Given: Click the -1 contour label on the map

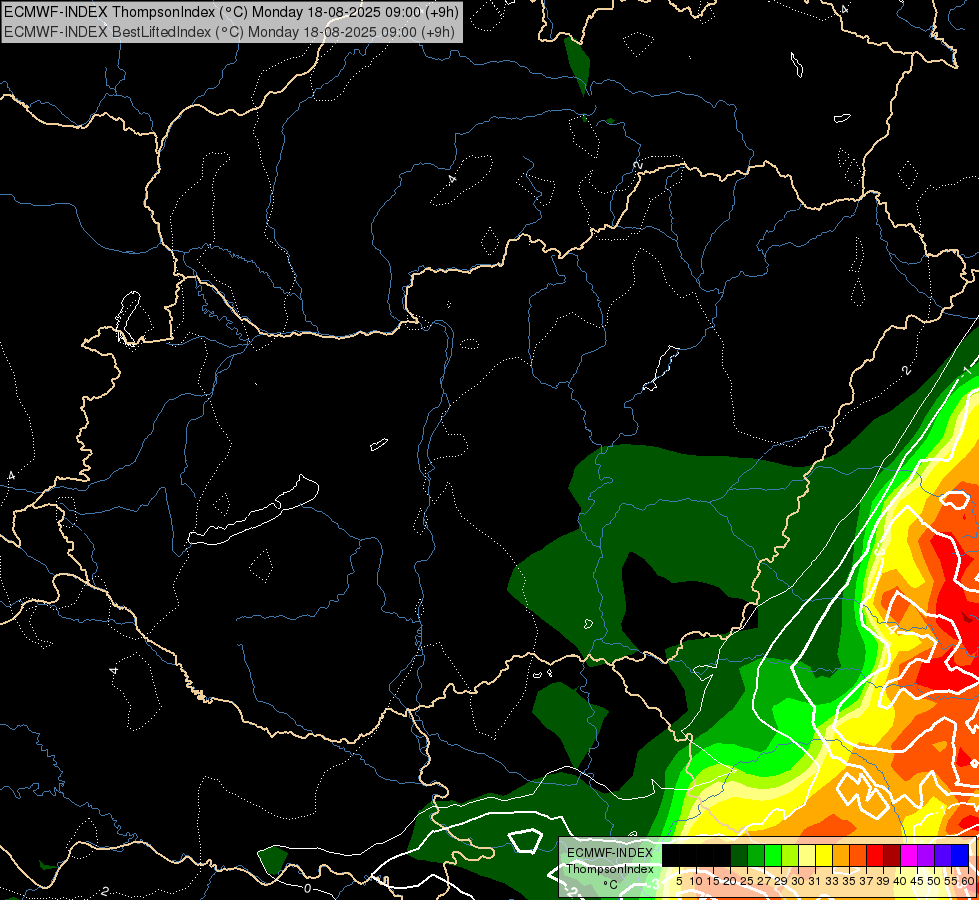Looking at the screenshot, I should click(x=968, y=370).
